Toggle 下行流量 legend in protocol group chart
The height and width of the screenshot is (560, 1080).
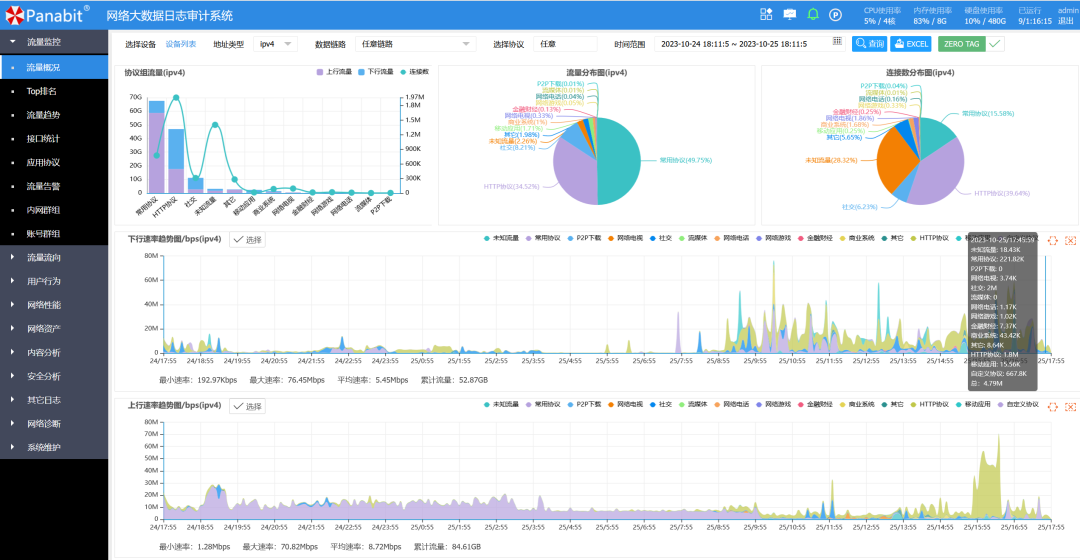(375, 72)
